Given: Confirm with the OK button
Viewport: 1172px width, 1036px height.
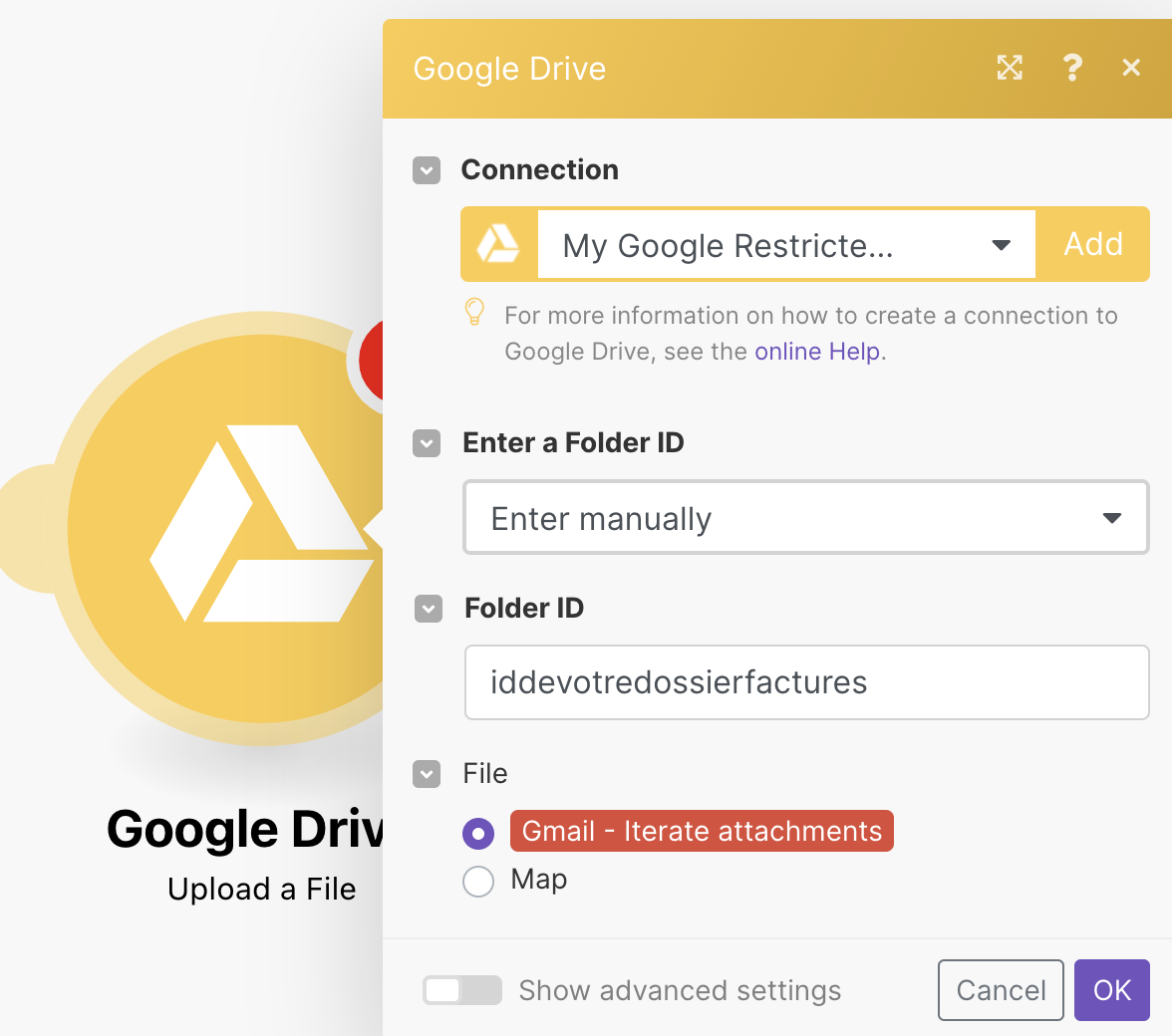Looking at the screenshot, I should click(1112, 990).
